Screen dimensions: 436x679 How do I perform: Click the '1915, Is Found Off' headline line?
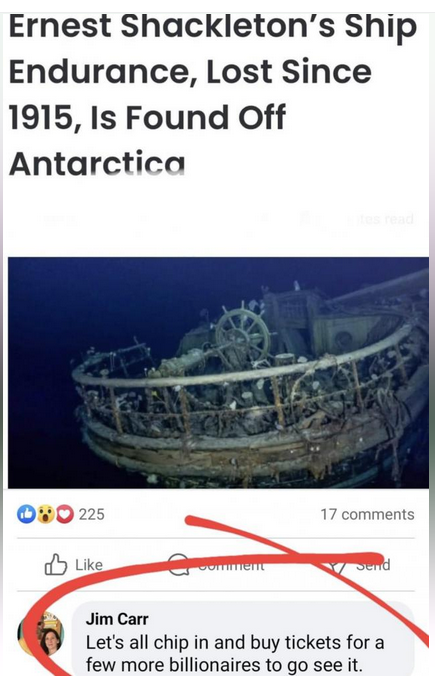(147, 117)
